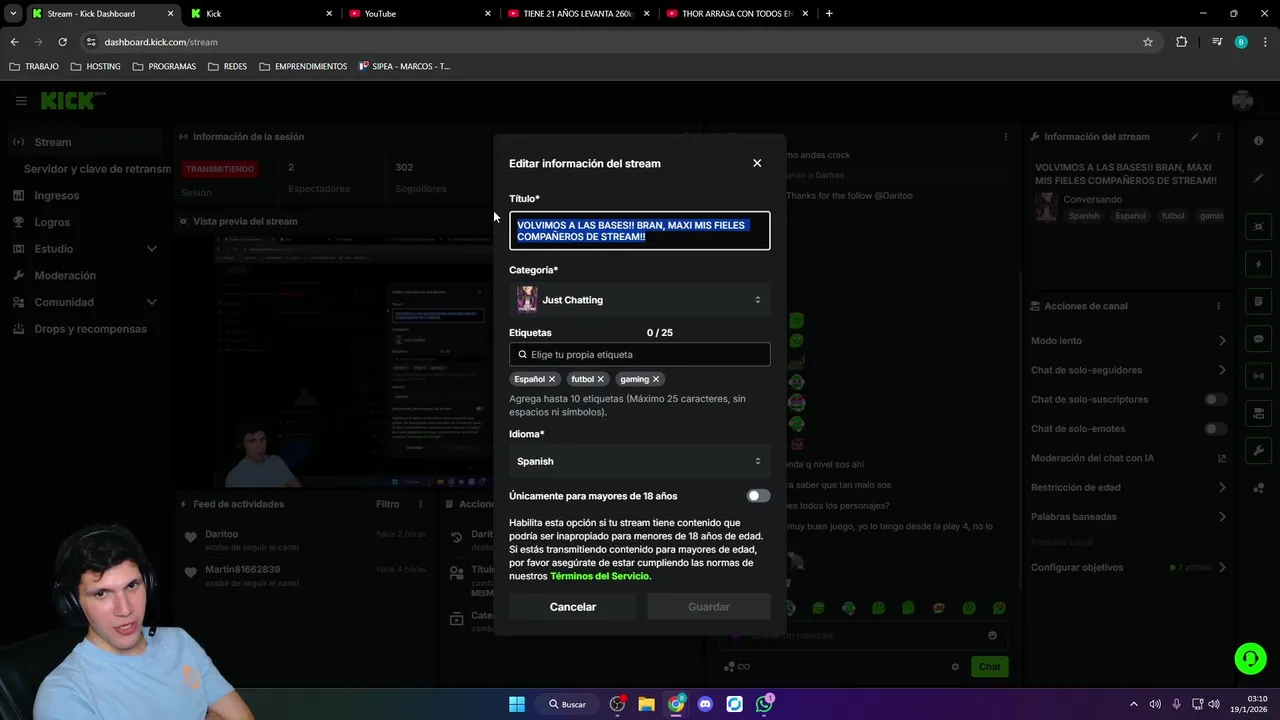Open a new browser tab
Viewport: 1280px width, 720px height.
[x=829, y=14]
